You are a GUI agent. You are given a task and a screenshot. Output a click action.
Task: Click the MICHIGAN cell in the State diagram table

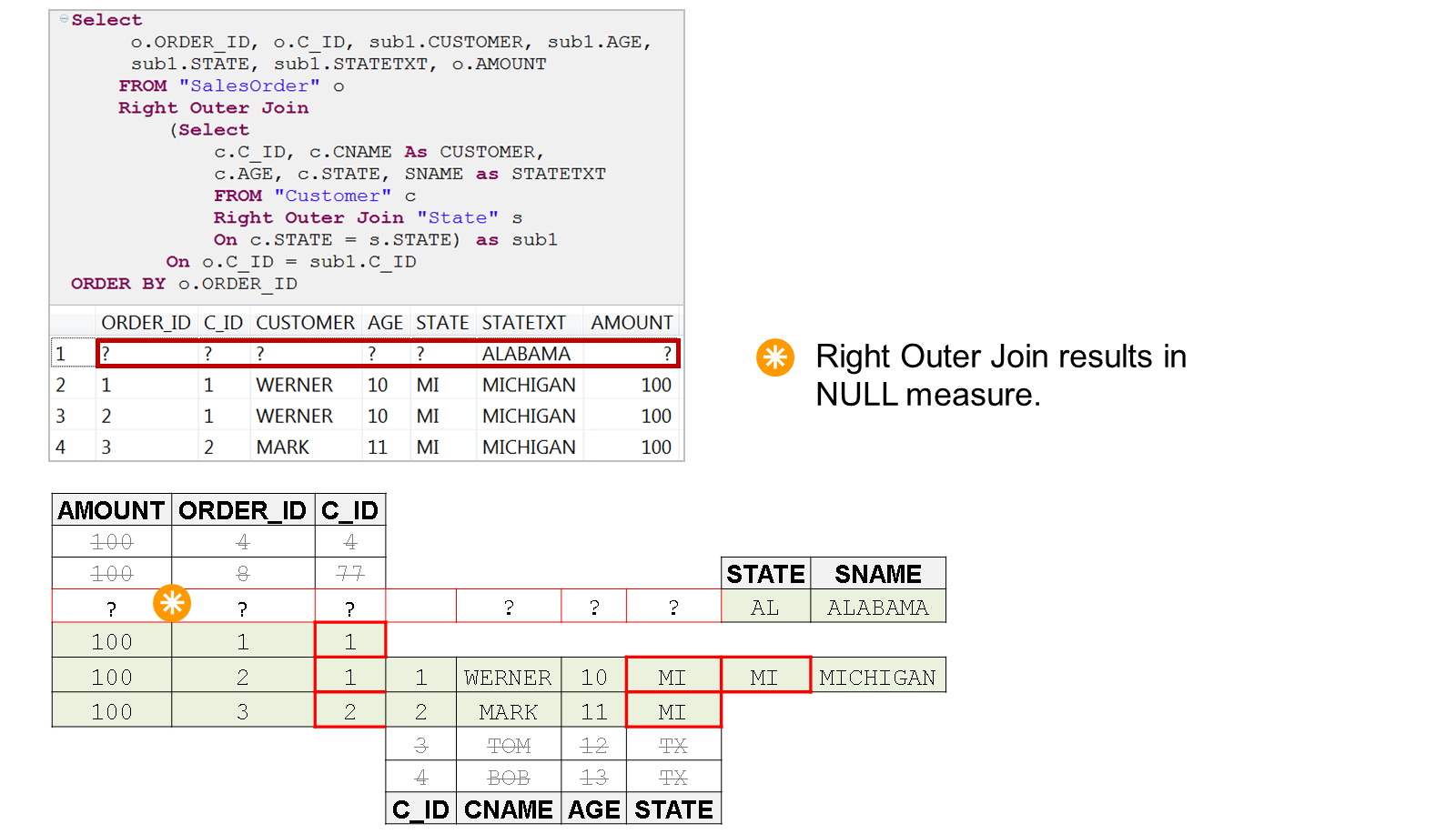click(x=877, y=678)
